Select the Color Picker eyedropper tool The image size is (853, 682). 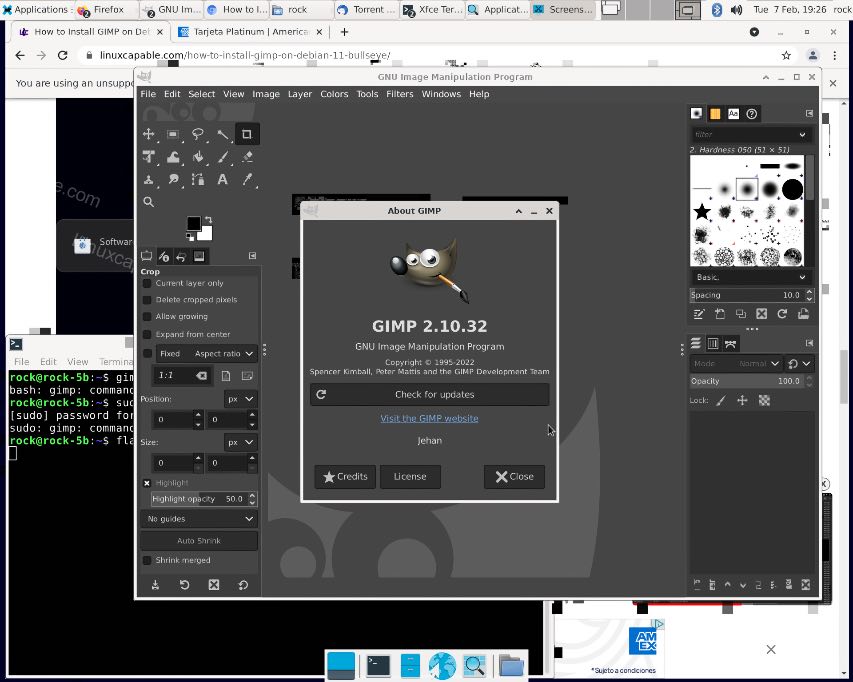(x=247, y=179)
